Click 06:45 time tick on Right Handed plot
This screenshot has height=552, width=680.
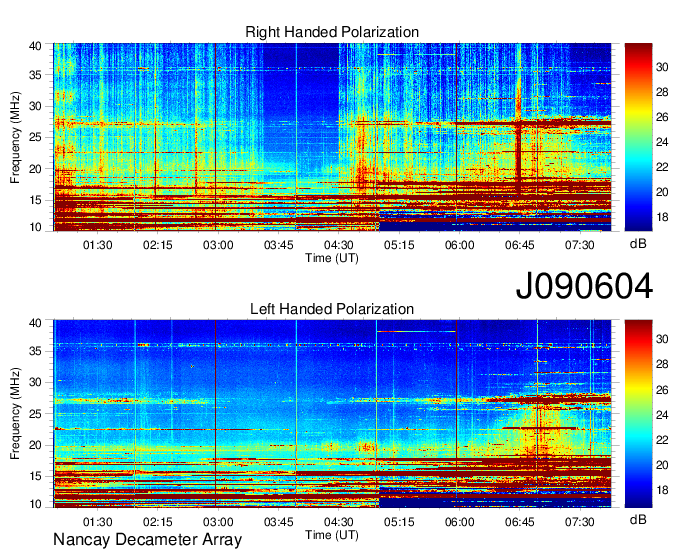tap(520, 245)
